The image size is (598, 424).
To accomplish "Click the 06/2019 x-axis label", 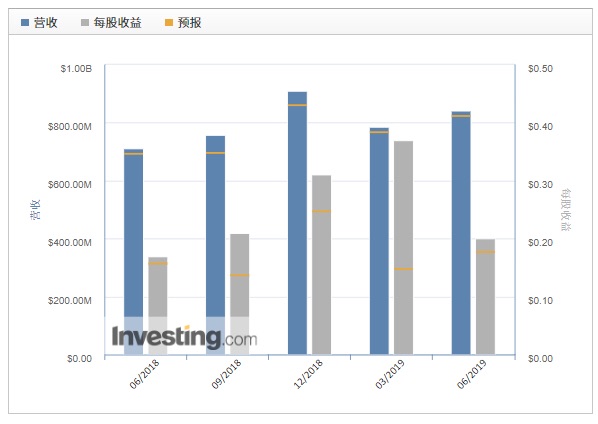I will point(472,374).
